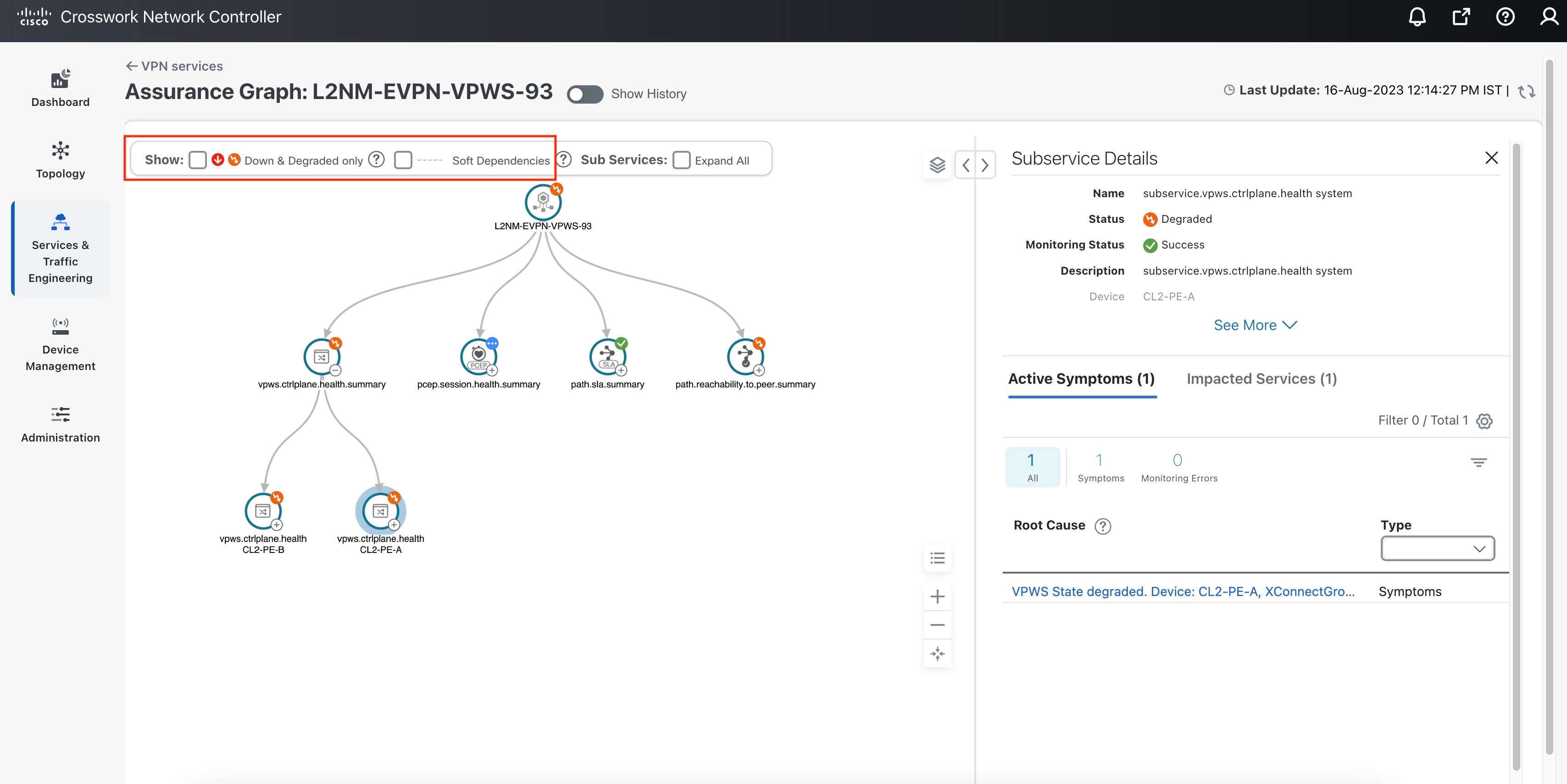Open the Topology section in sidebar
Viewport: 1567px width, 784px height.
click(x=60, y=160)
